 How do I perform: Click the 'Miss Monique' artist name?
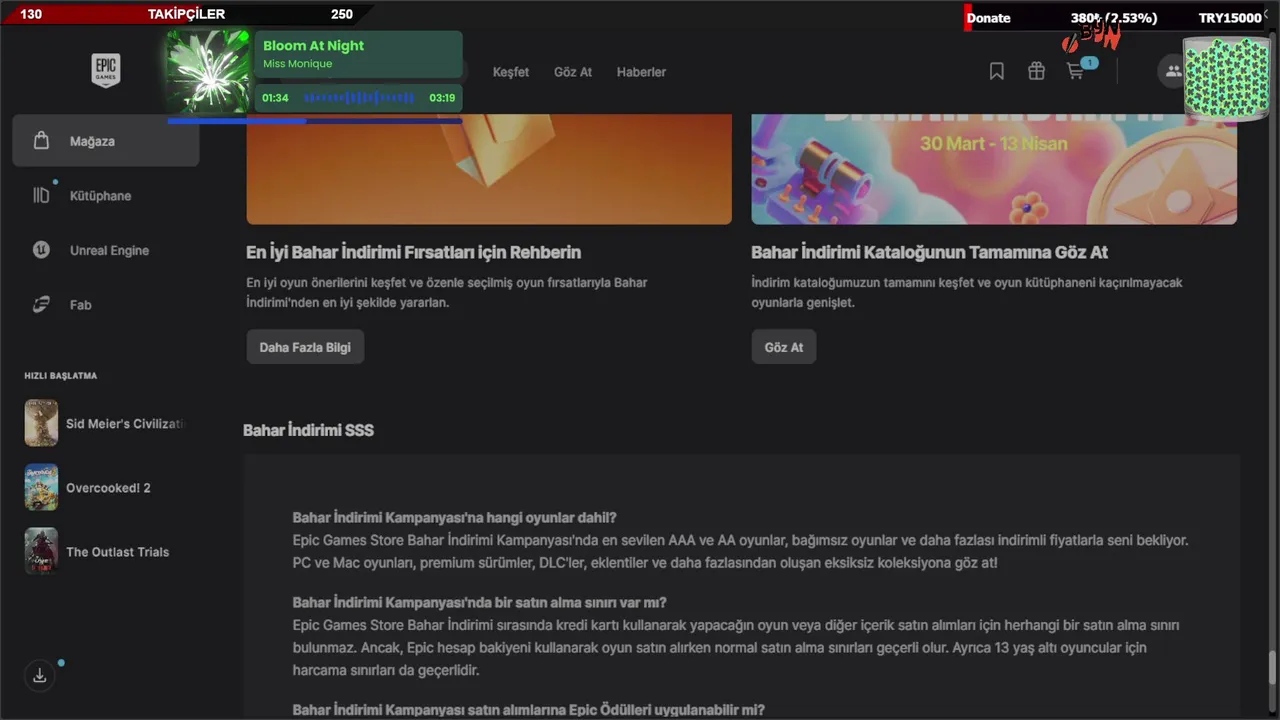[x=297, y=64]
